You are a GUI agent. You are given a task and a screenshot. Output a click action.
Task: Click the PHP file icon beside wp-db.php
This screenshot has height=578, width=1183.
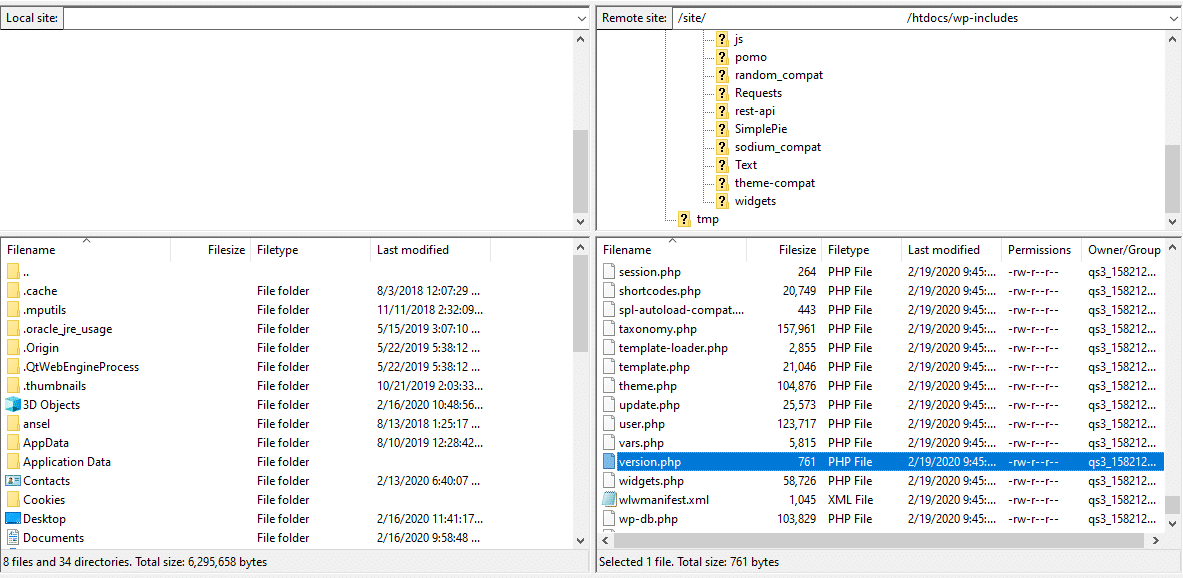[x=609, y=518]
